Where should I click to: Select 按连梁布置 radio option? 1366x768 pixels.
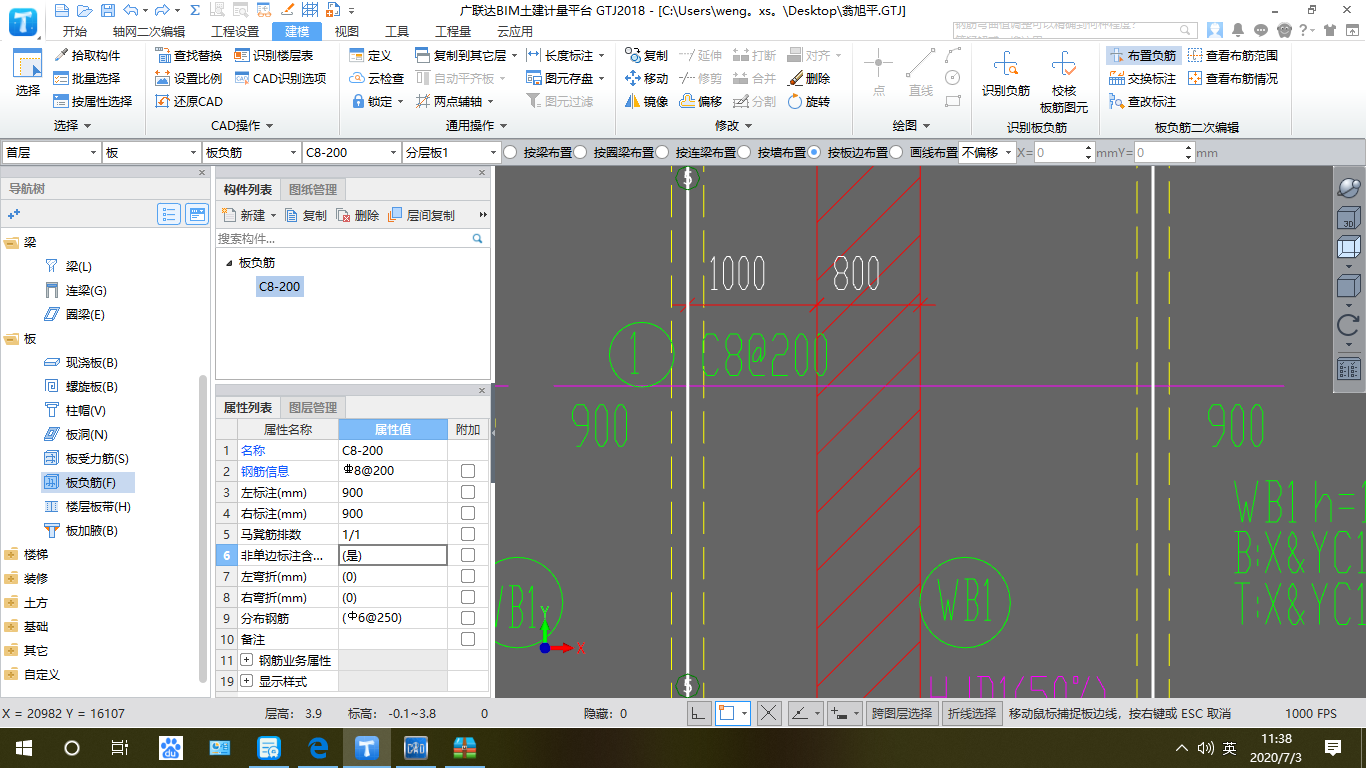(662, 152)
